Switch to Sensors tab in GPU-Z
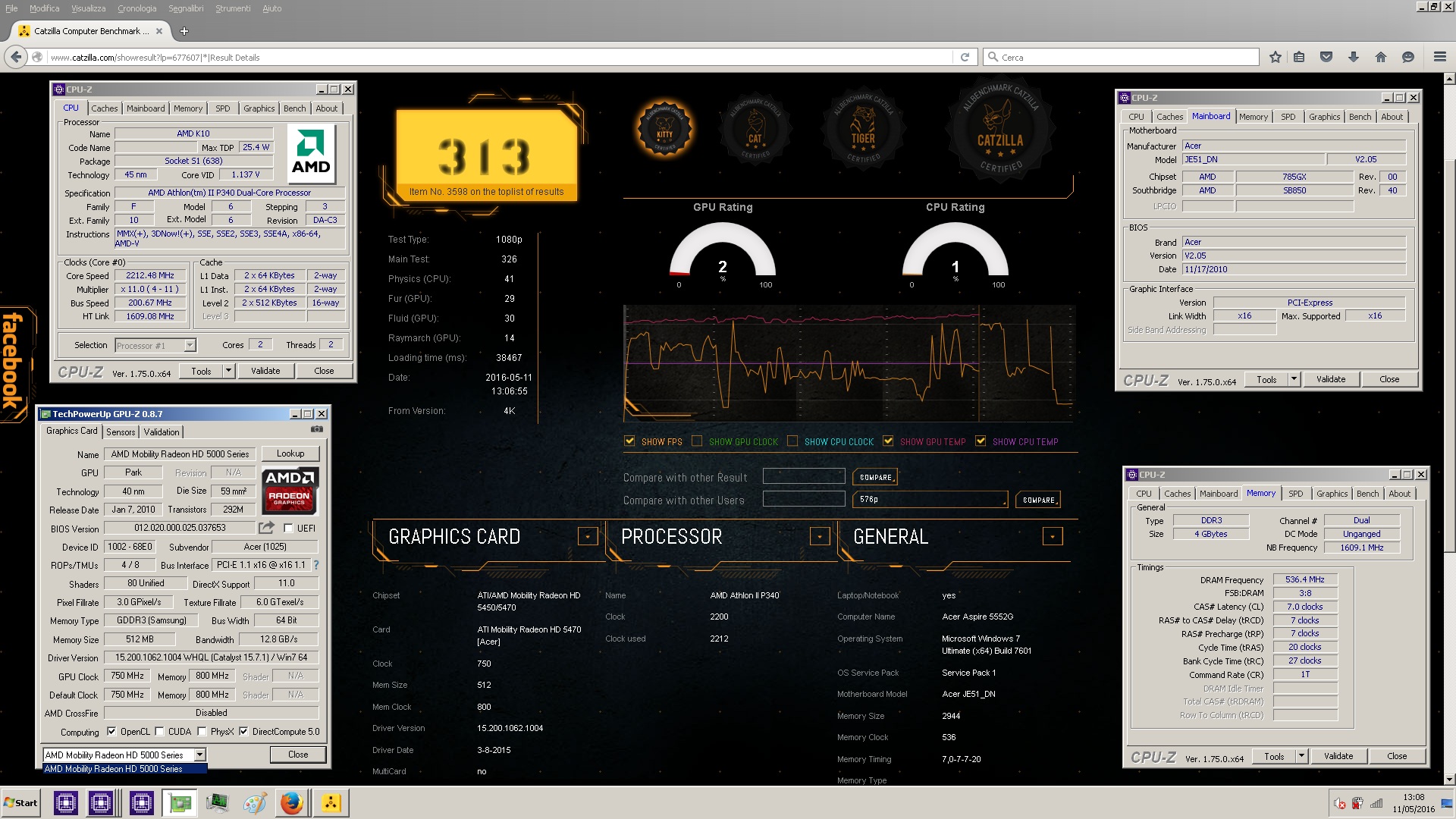The width and height of the screenshot is (1456, 819). 121,432
